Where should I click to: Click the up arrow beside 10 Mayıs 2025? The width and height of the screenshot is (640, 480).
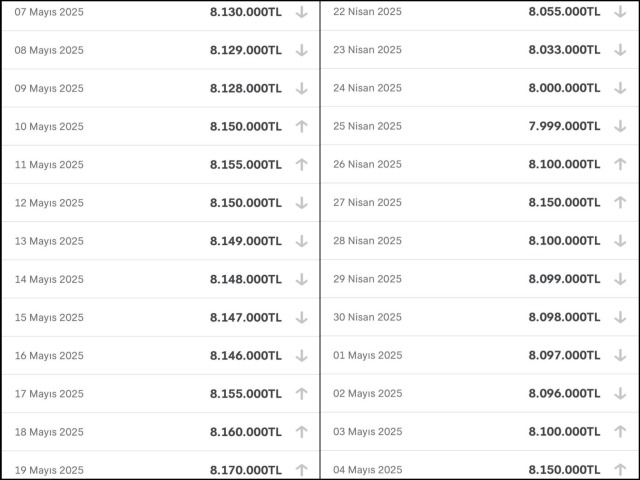pos(301,127)
